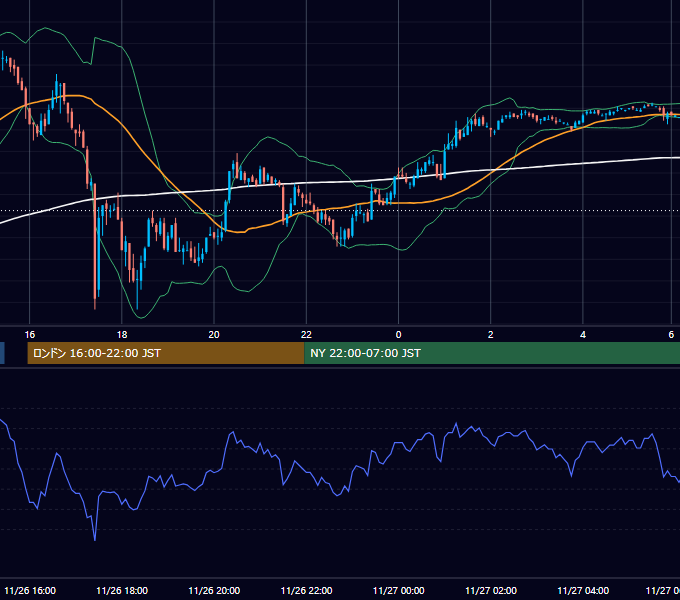The height and width of the screenshot is (600, 680).
Task: Click hour label 16 on price chart axis
Action: click(29, 335)
